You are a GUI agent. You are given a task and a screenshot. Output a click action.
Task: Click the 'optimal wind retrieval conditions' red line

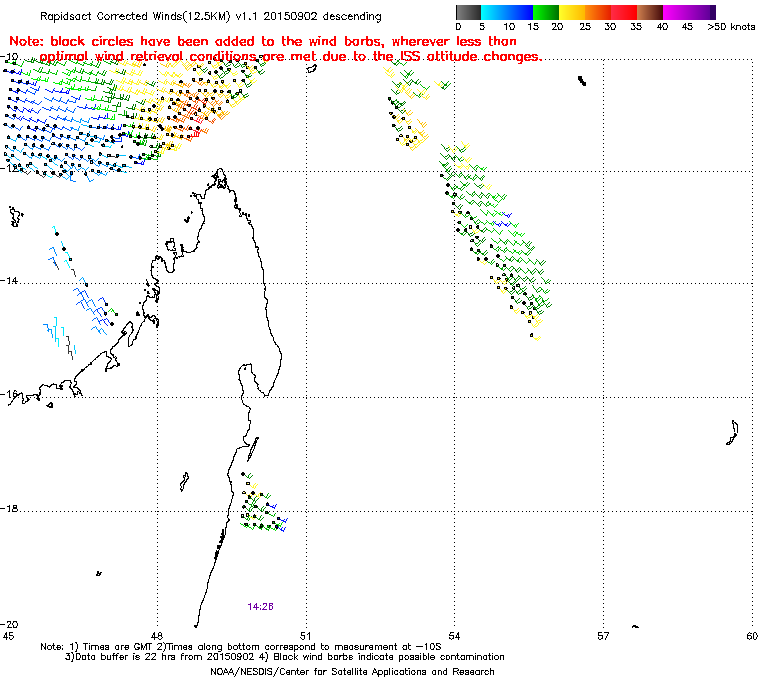click(x=291, y=57)
